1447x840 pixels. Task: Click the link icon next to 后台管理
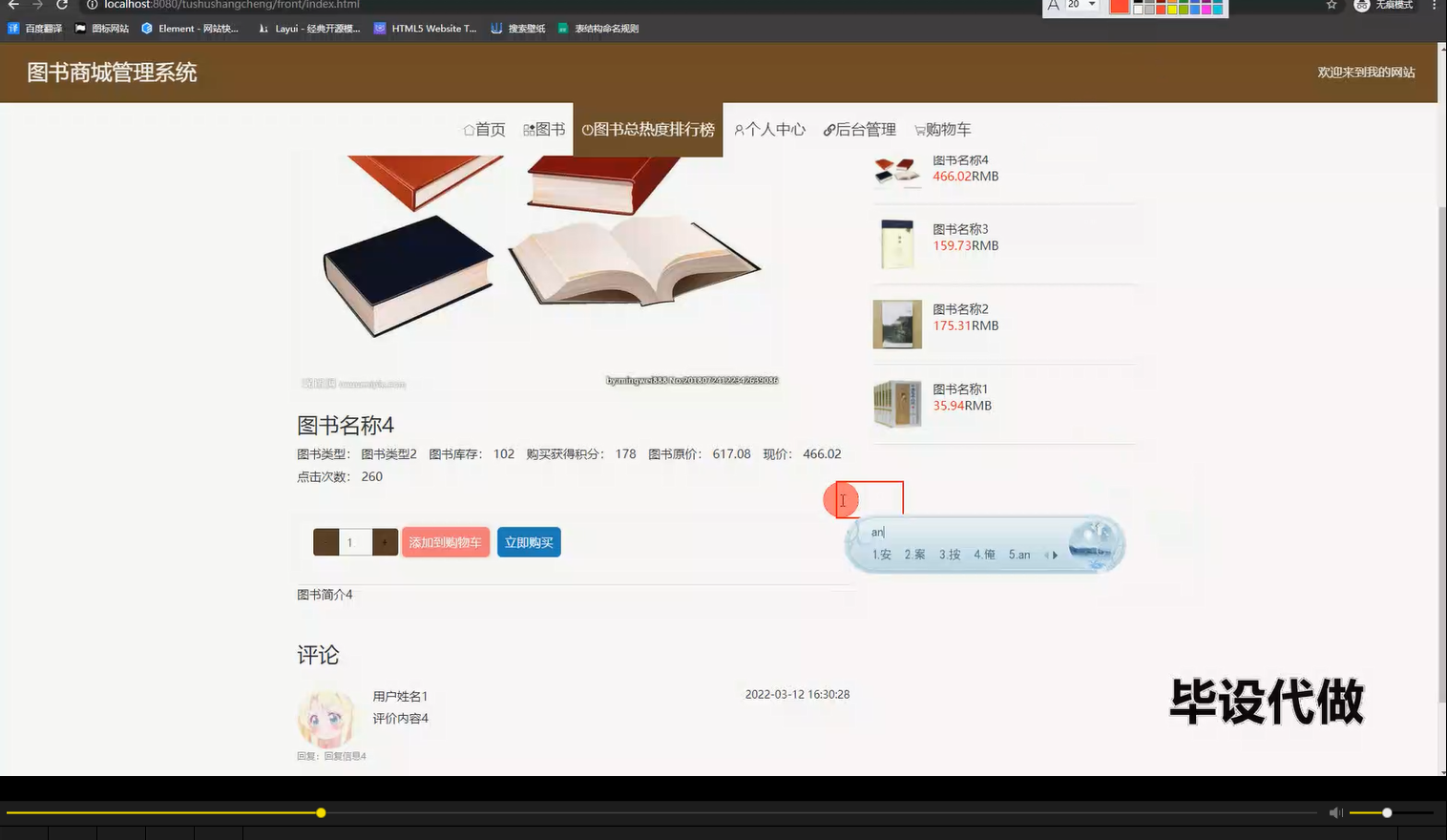pos(828,129)
